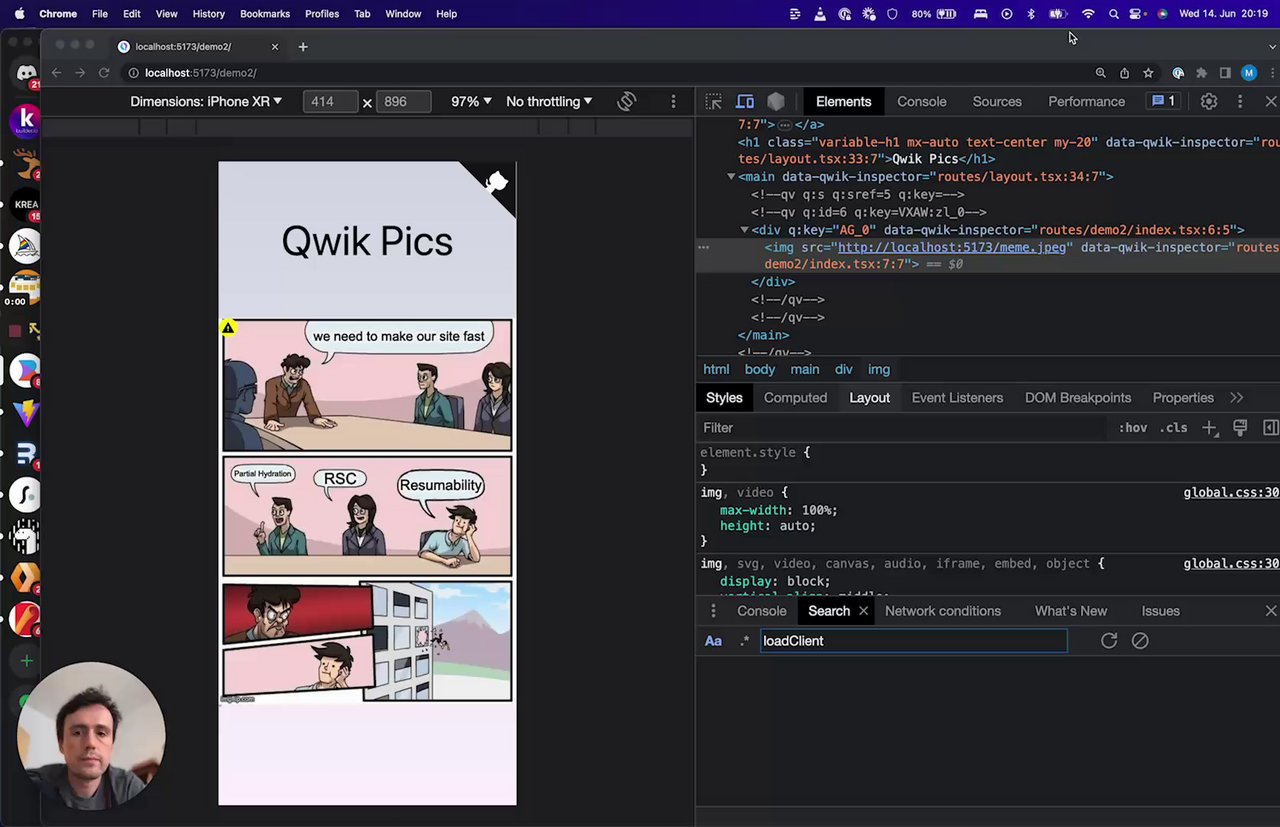This screenshot has width=1280, height=827.
Task: Toggle match case (Aa) in search
Action: 713,641
